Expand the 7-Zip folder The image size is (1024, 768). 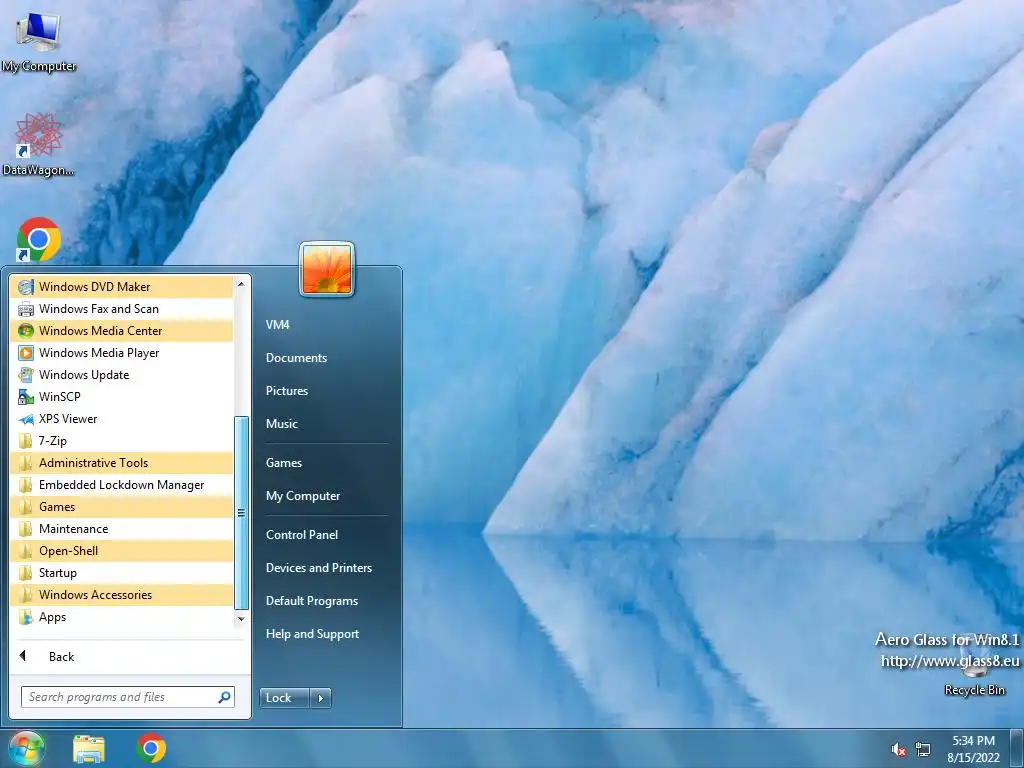(121, 441)
